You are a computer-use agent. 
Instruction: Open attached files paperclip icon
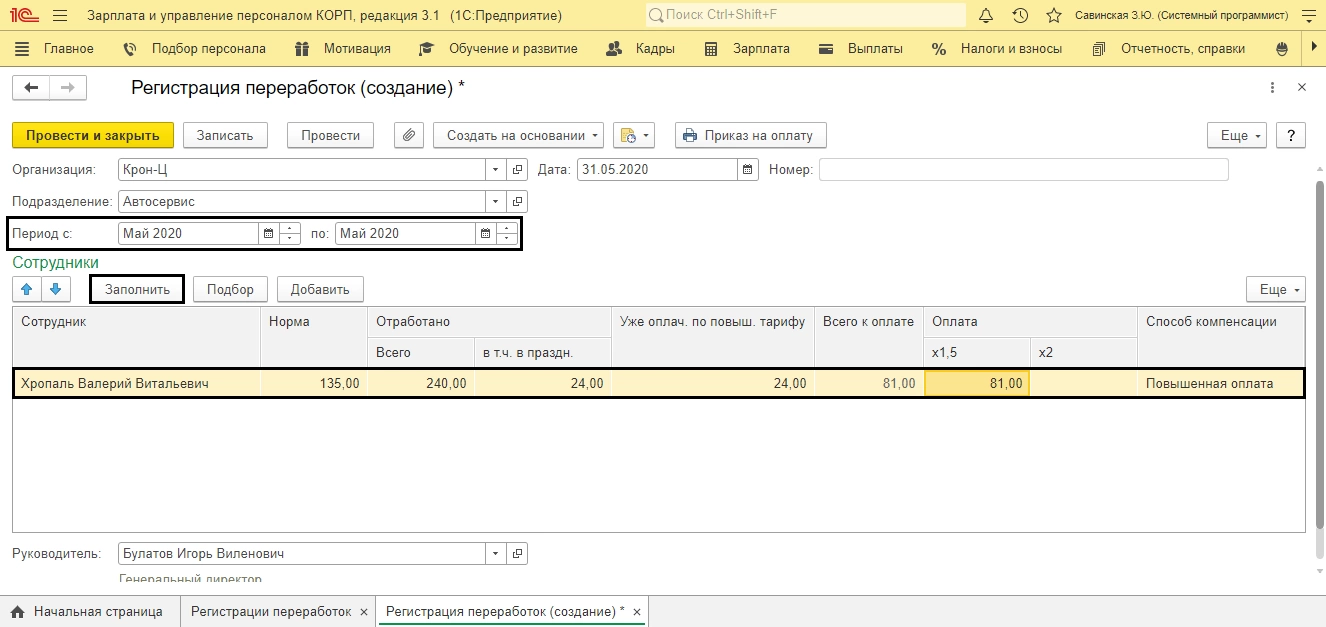point(409,135)
